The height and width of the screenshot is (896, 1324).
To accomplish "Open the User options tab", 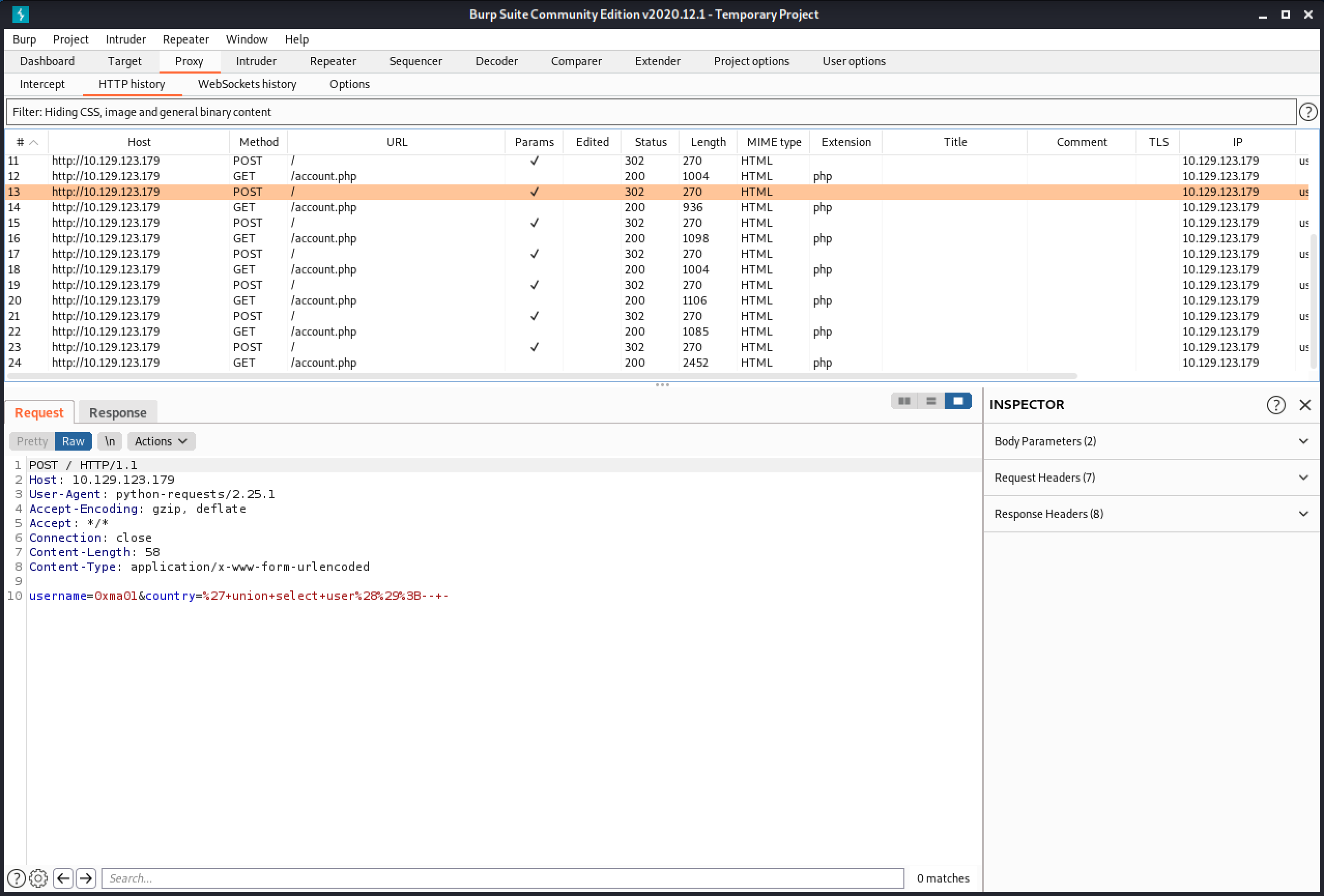I will point(854,61).
